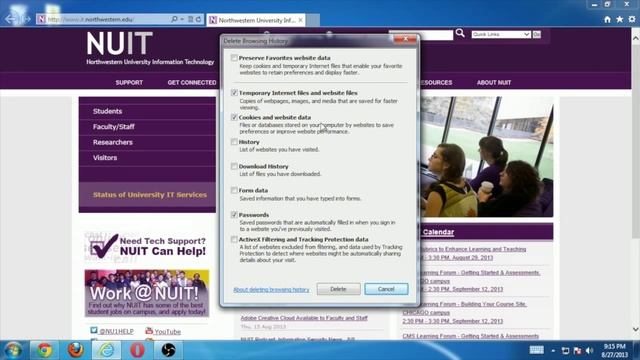Open the black swirl app on the taskbar
The width and height of the screenshot is (640, 360).
coord(168,350)
